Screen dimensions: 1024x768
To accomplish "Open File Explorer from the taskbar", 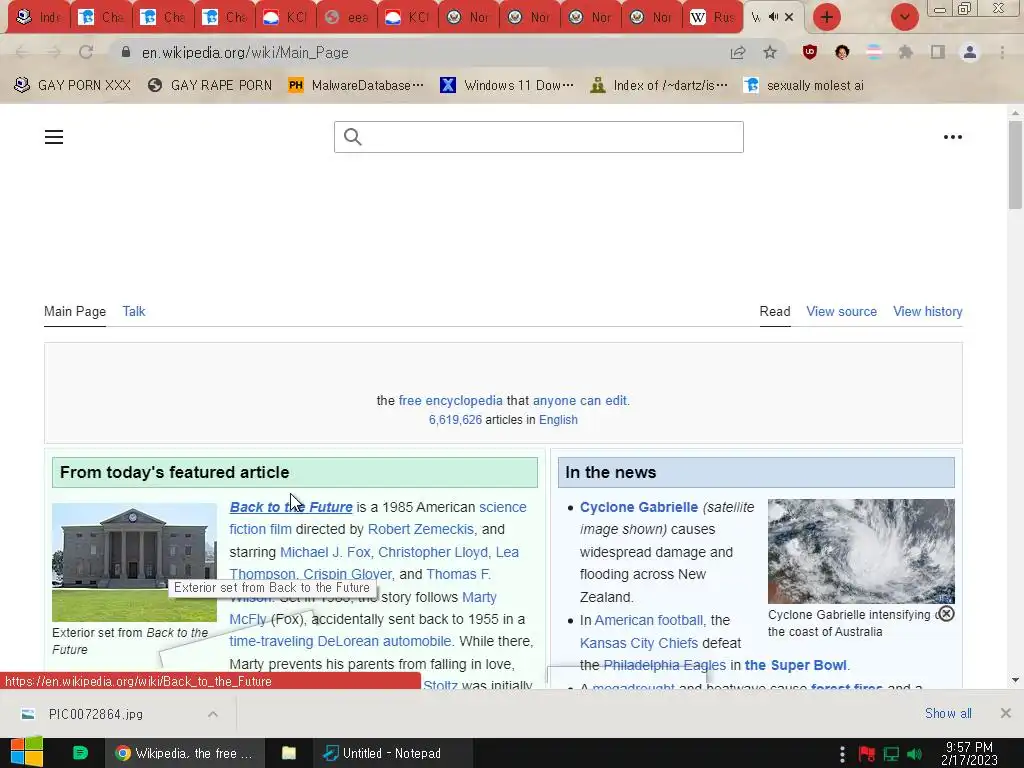I will click(x=289, y=753).
